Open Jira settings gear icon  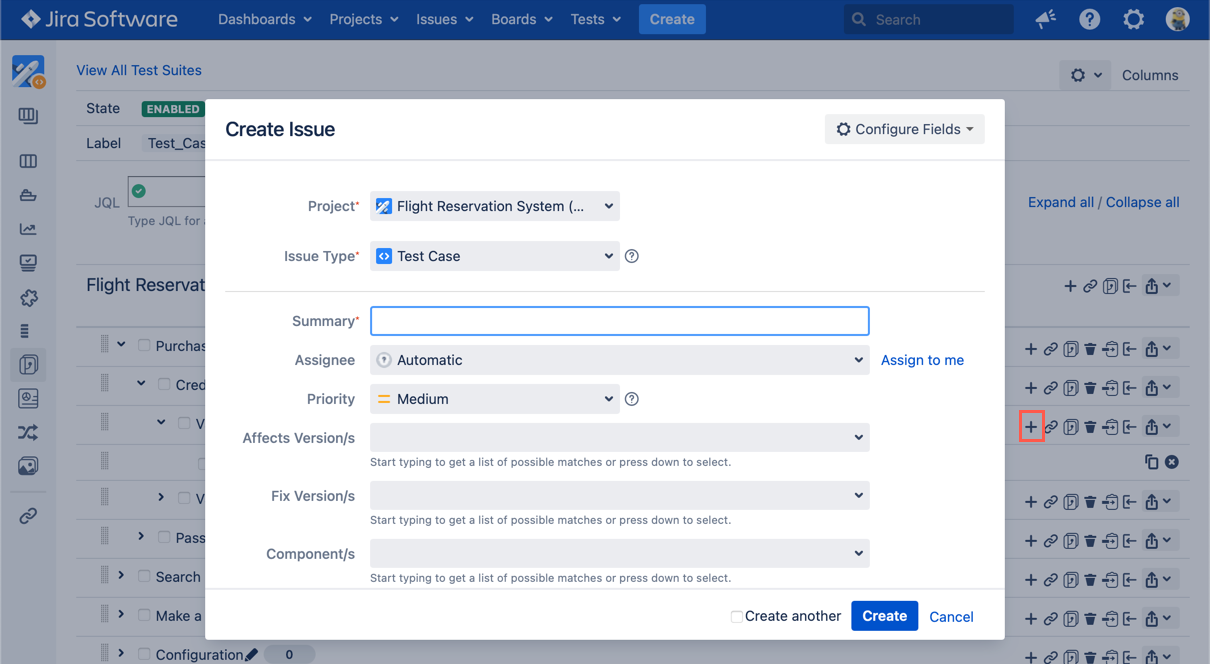[x=1133, y=19]
